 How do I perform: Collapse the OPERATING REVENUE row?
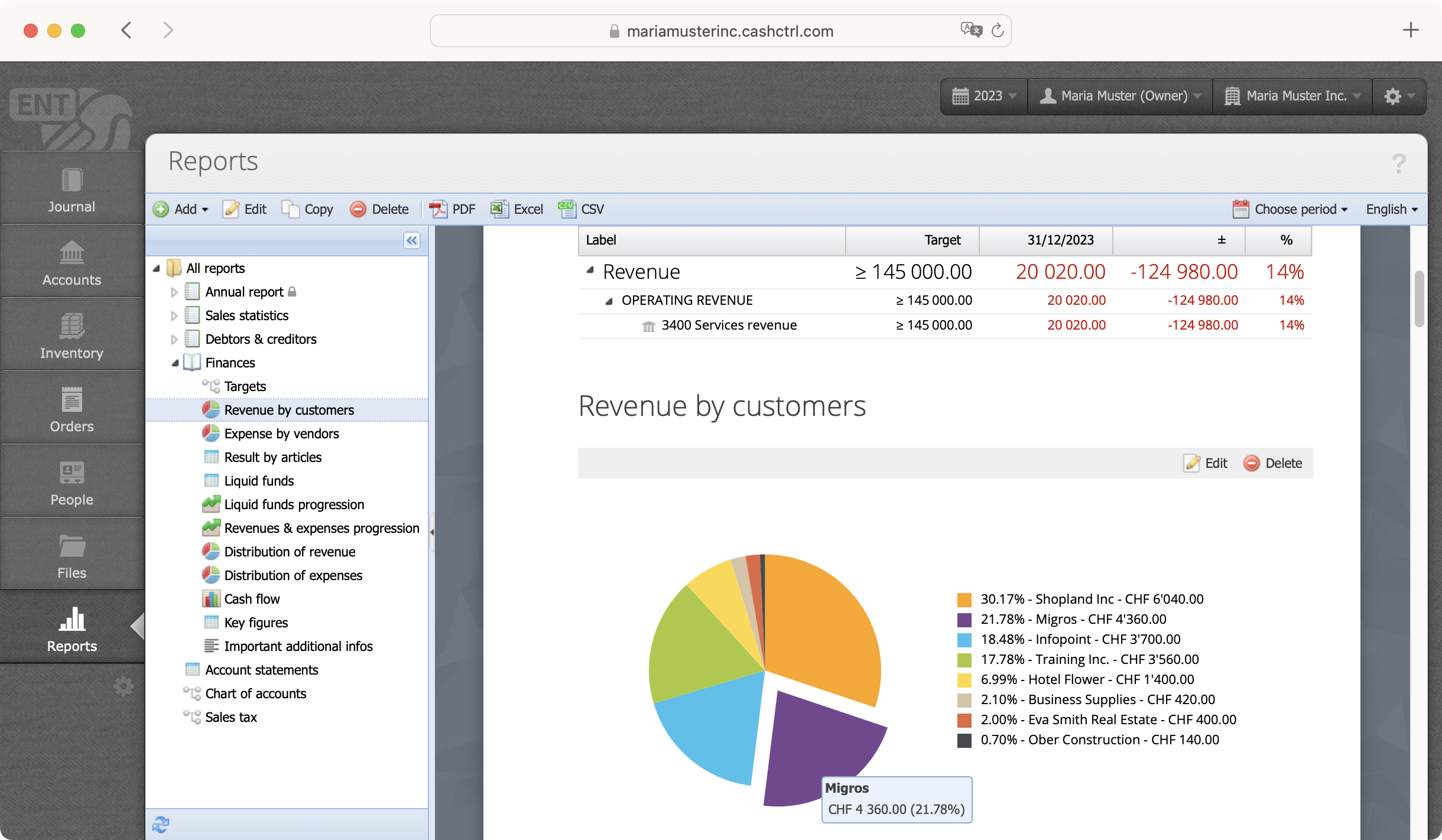coord(609,301)
